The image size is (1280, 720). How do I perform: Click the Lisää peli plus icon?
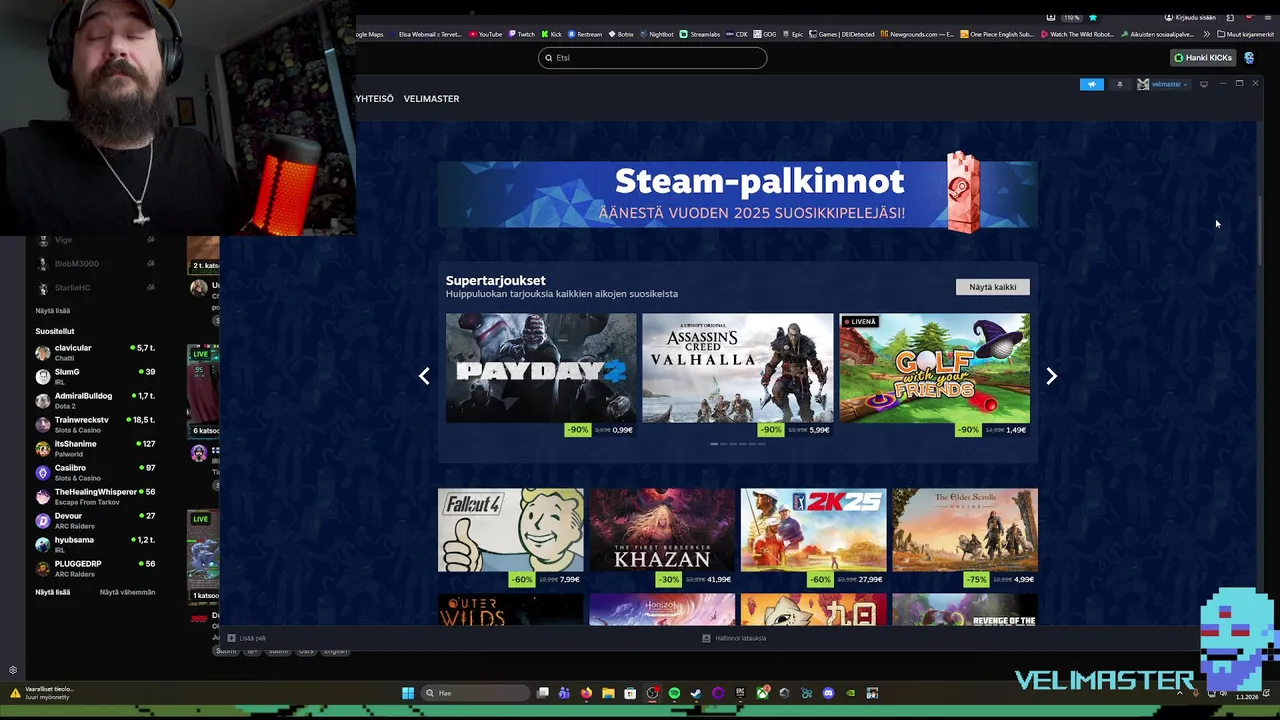(x=231, y=638)
